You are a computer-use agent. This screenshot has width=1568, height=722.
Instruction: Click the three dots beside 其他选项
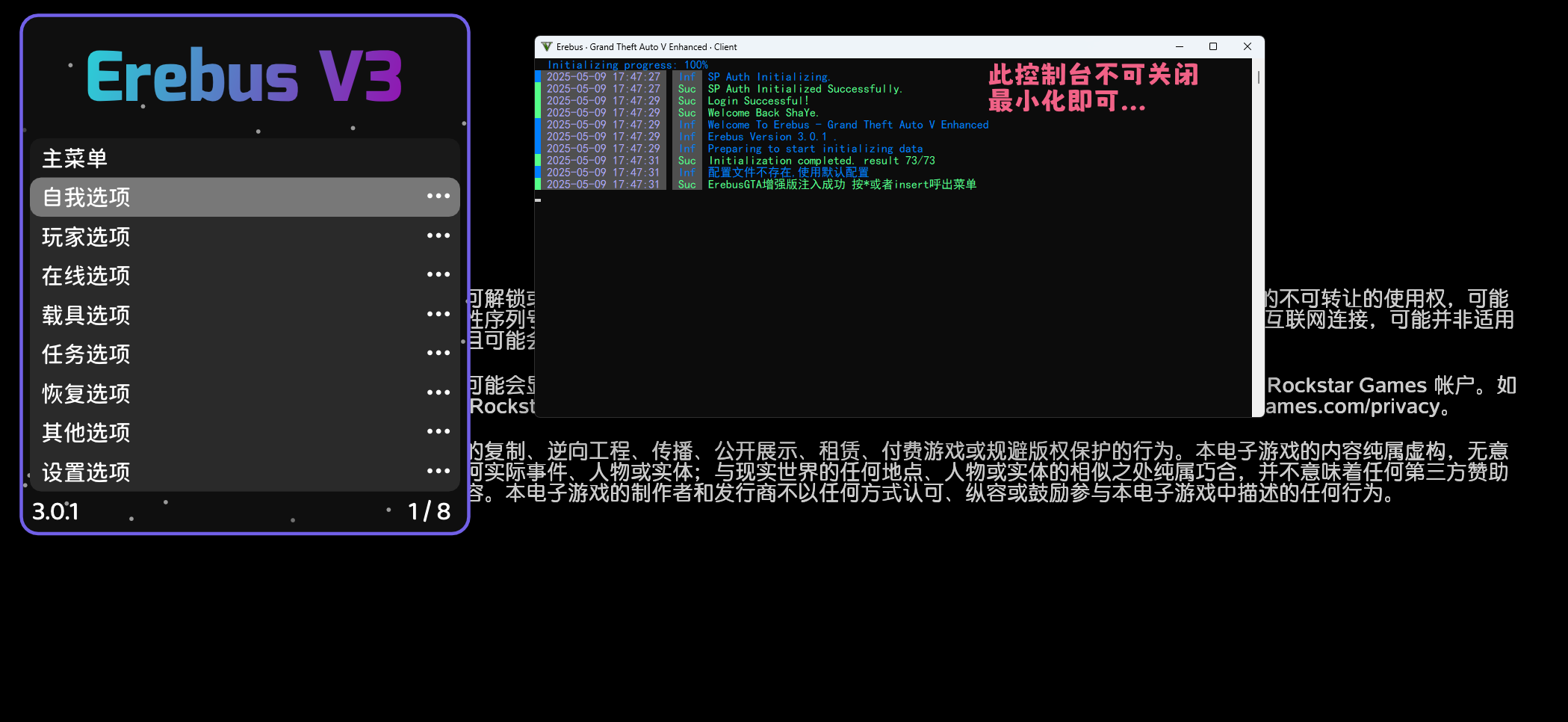coord(438,431)
